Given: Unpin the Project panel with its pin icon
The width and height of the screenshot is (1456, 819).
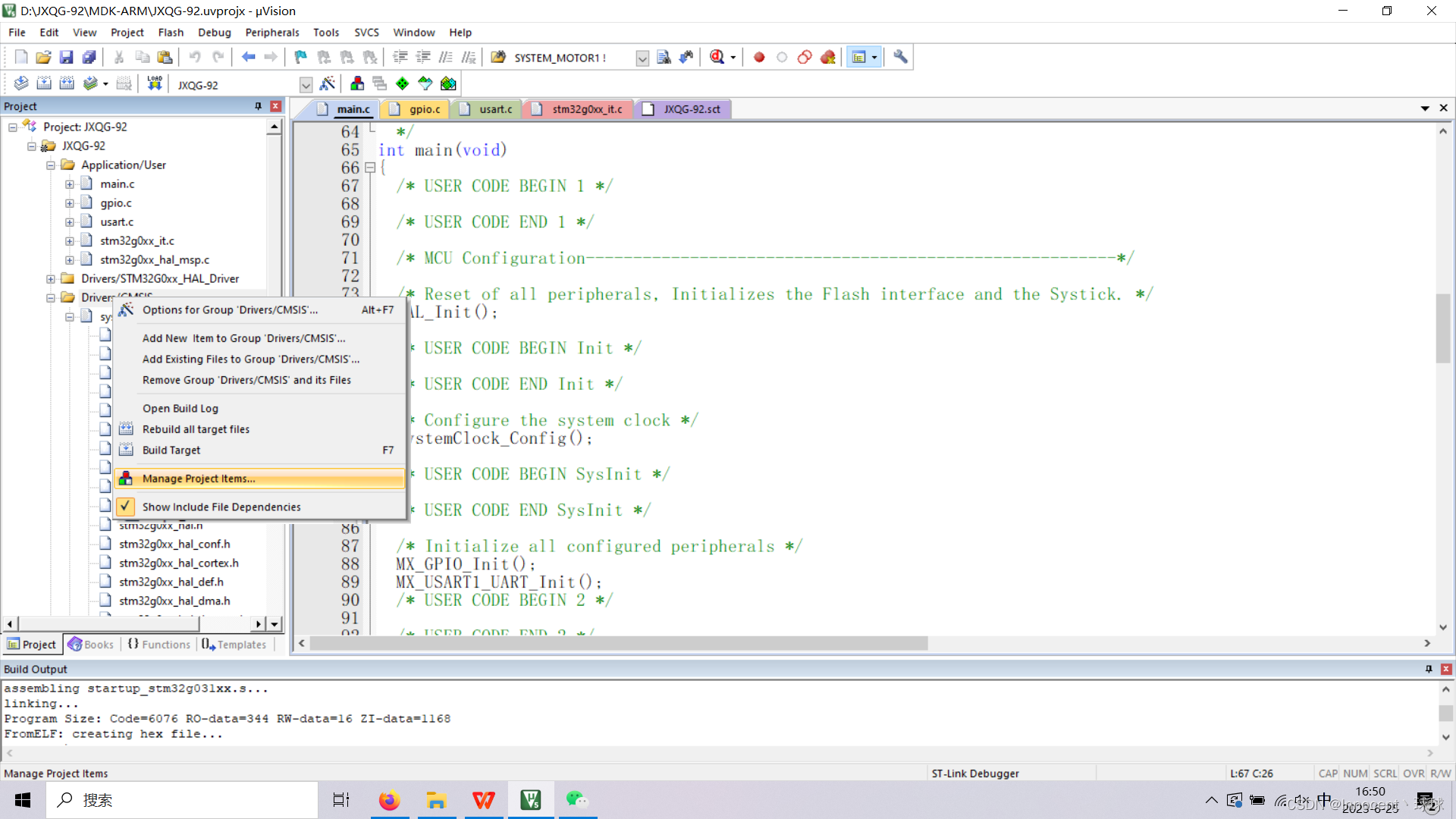Looking at the screenshot, I should (258, 106).
